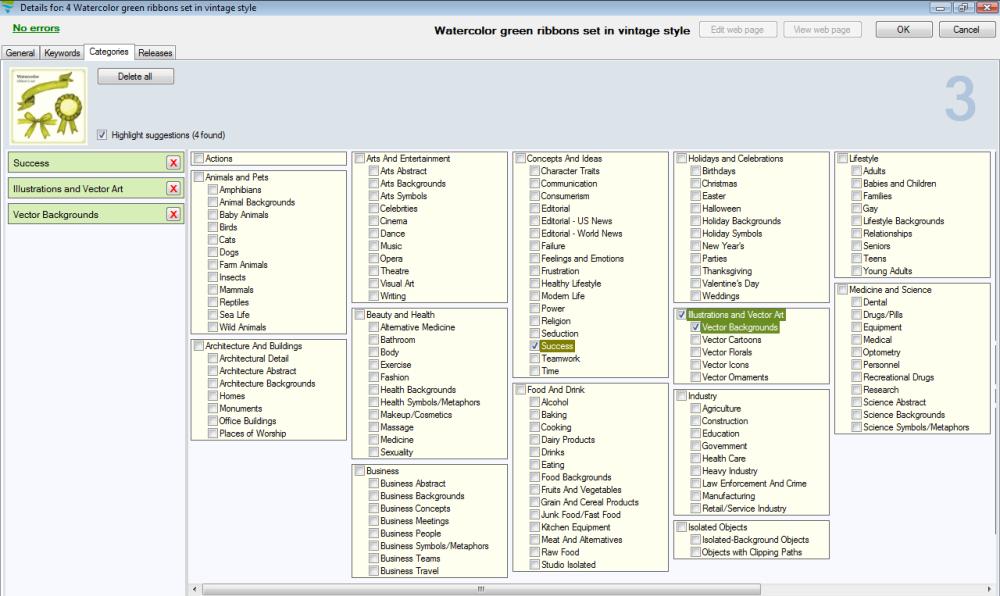Check the Lifestyle parent category checkbox
Image resolution: width=1000 pixels, height=596 pixels.
[x=842, y=158]
